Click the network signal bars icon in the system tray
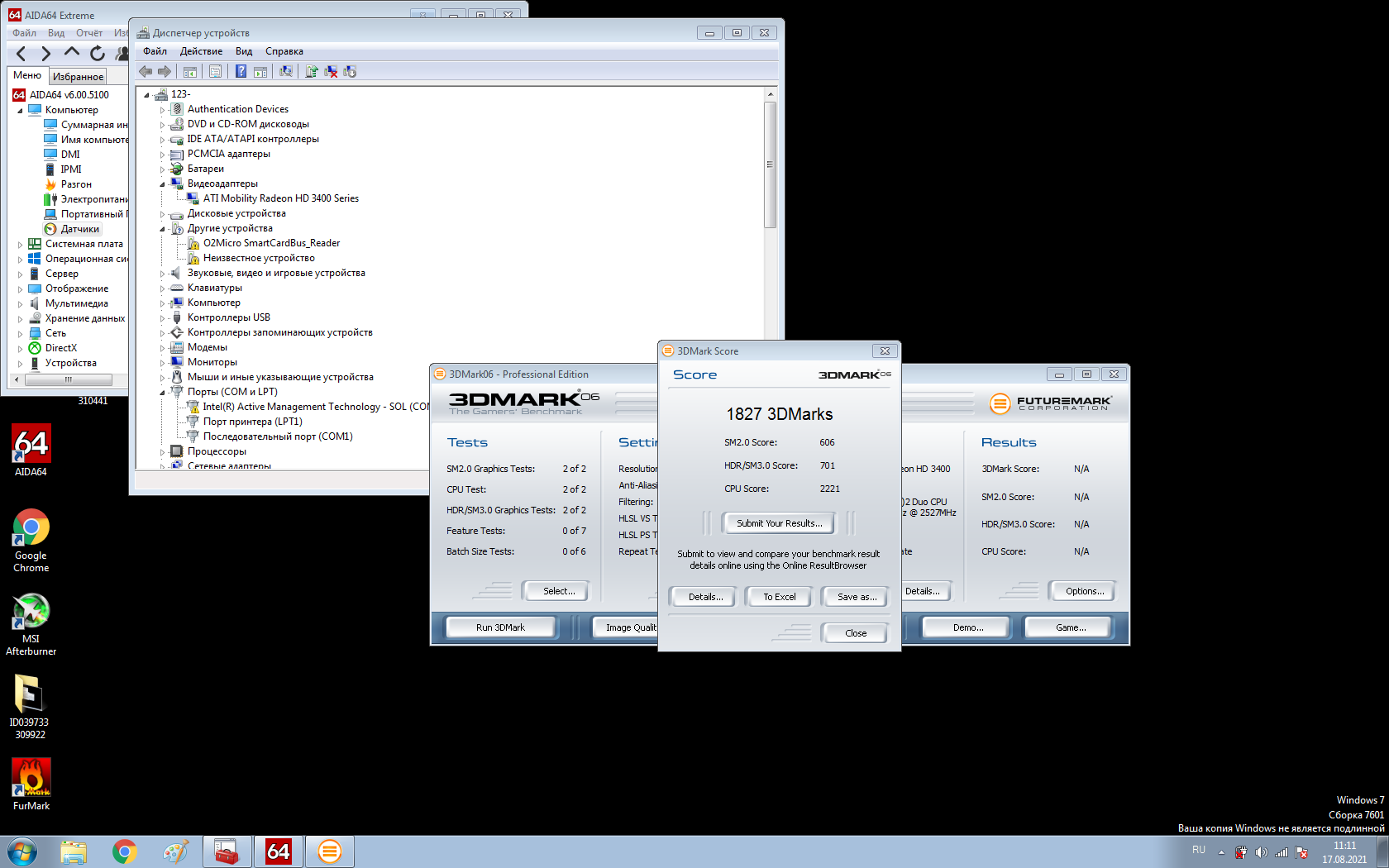The width and height of the screenshot is (1389, 868). tap(1282, 852)
